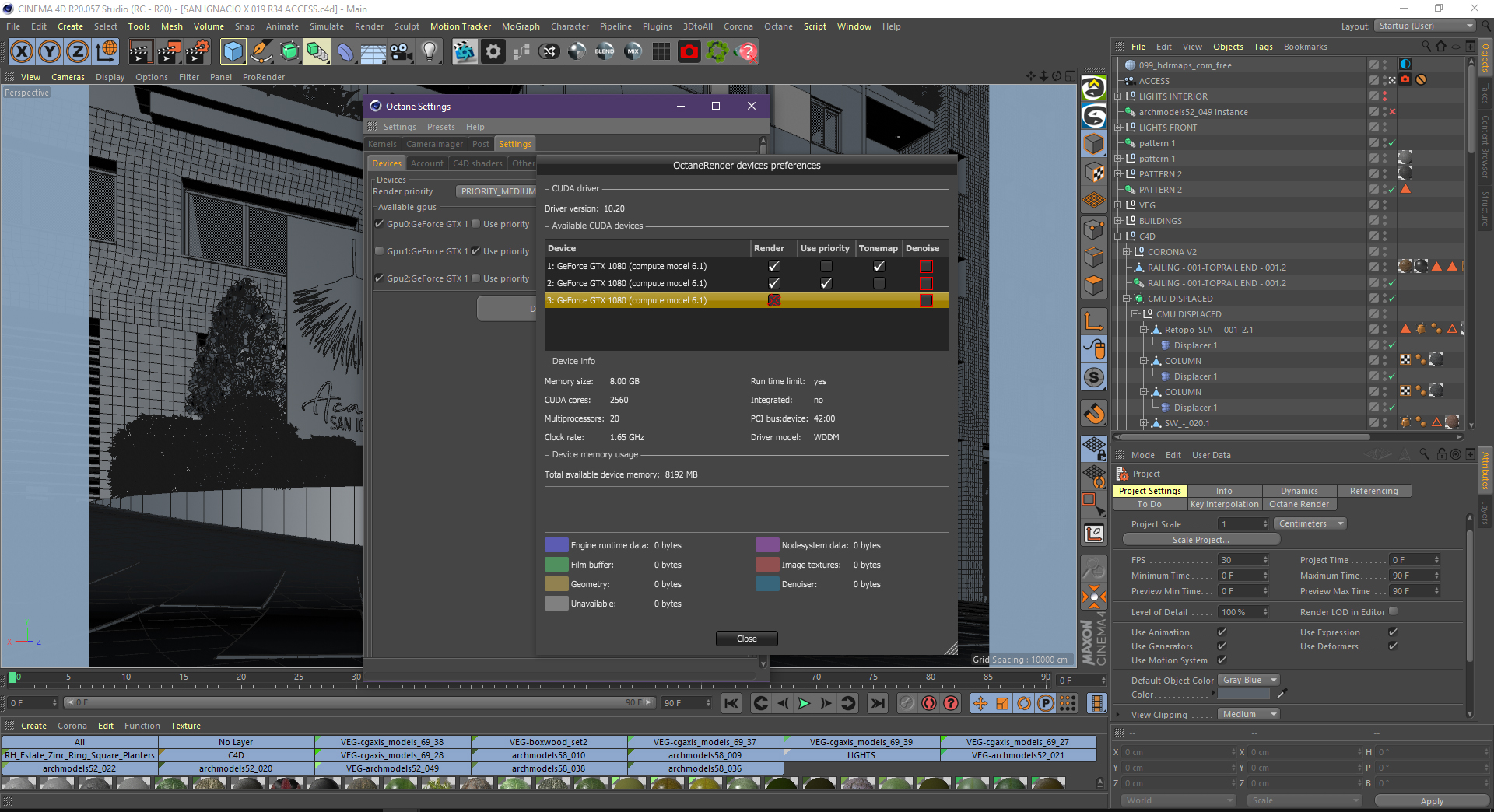Toggle the Use Expression checkbox

[1393, 632]
